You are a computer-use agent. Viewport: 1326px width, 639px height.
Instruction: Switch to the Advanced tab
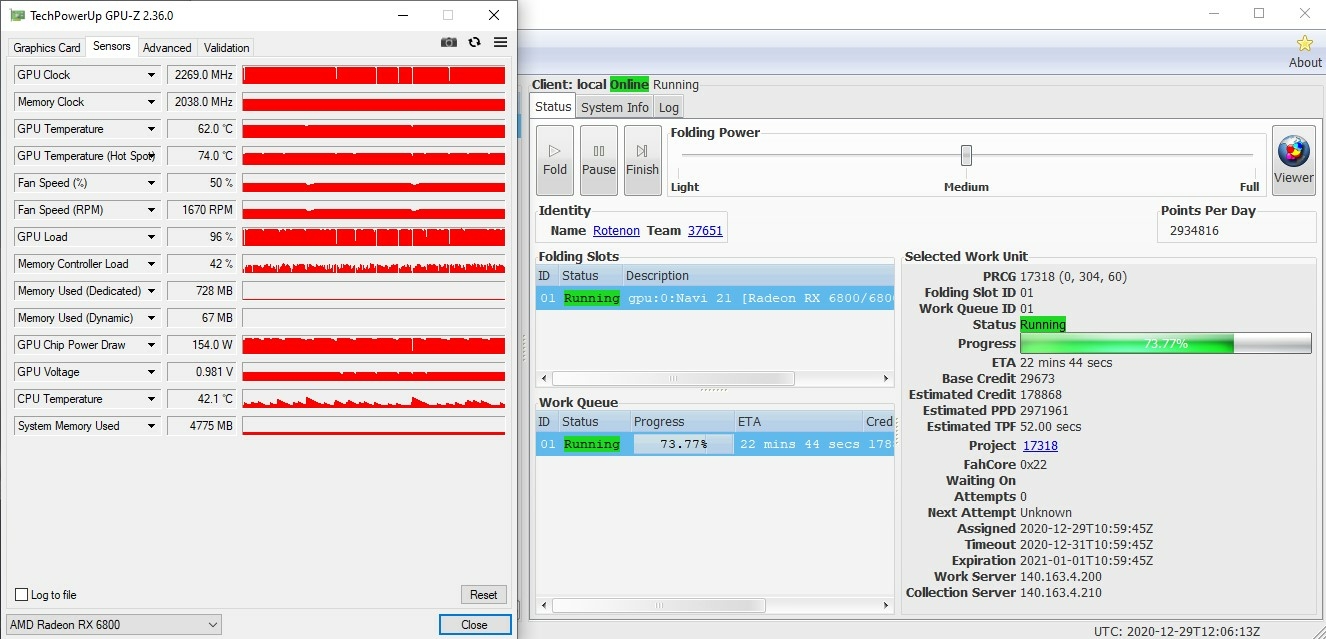coord(167,48)
